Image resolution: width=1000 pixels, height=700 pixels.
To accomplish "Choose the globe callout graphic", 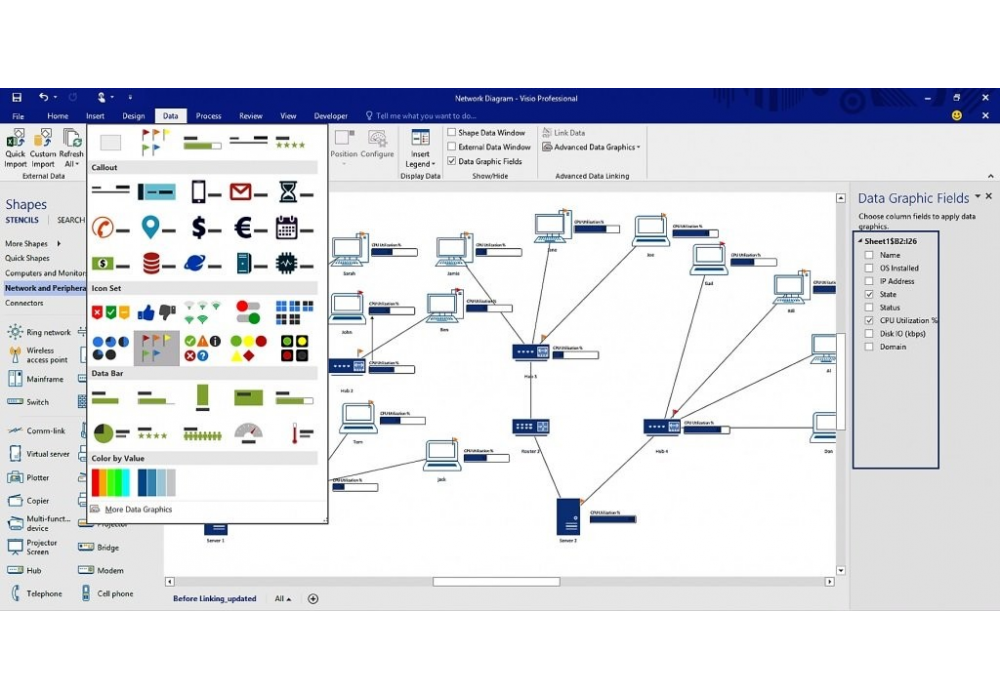I will [203, 263].
